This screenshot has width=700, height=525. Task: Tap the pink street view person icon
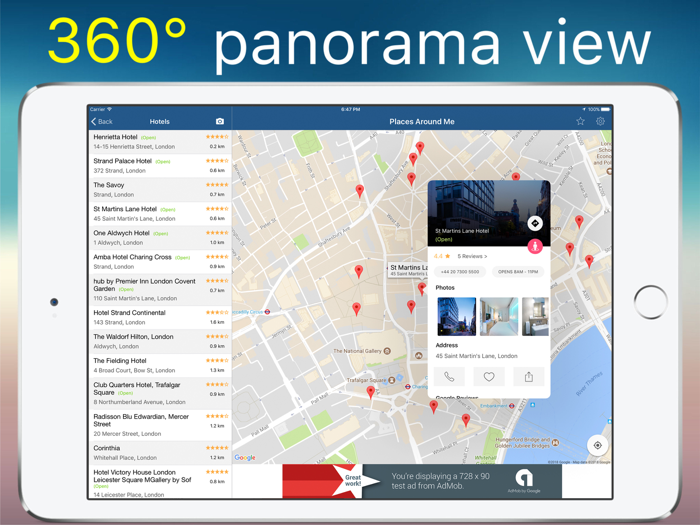click(x=535, y=246)
